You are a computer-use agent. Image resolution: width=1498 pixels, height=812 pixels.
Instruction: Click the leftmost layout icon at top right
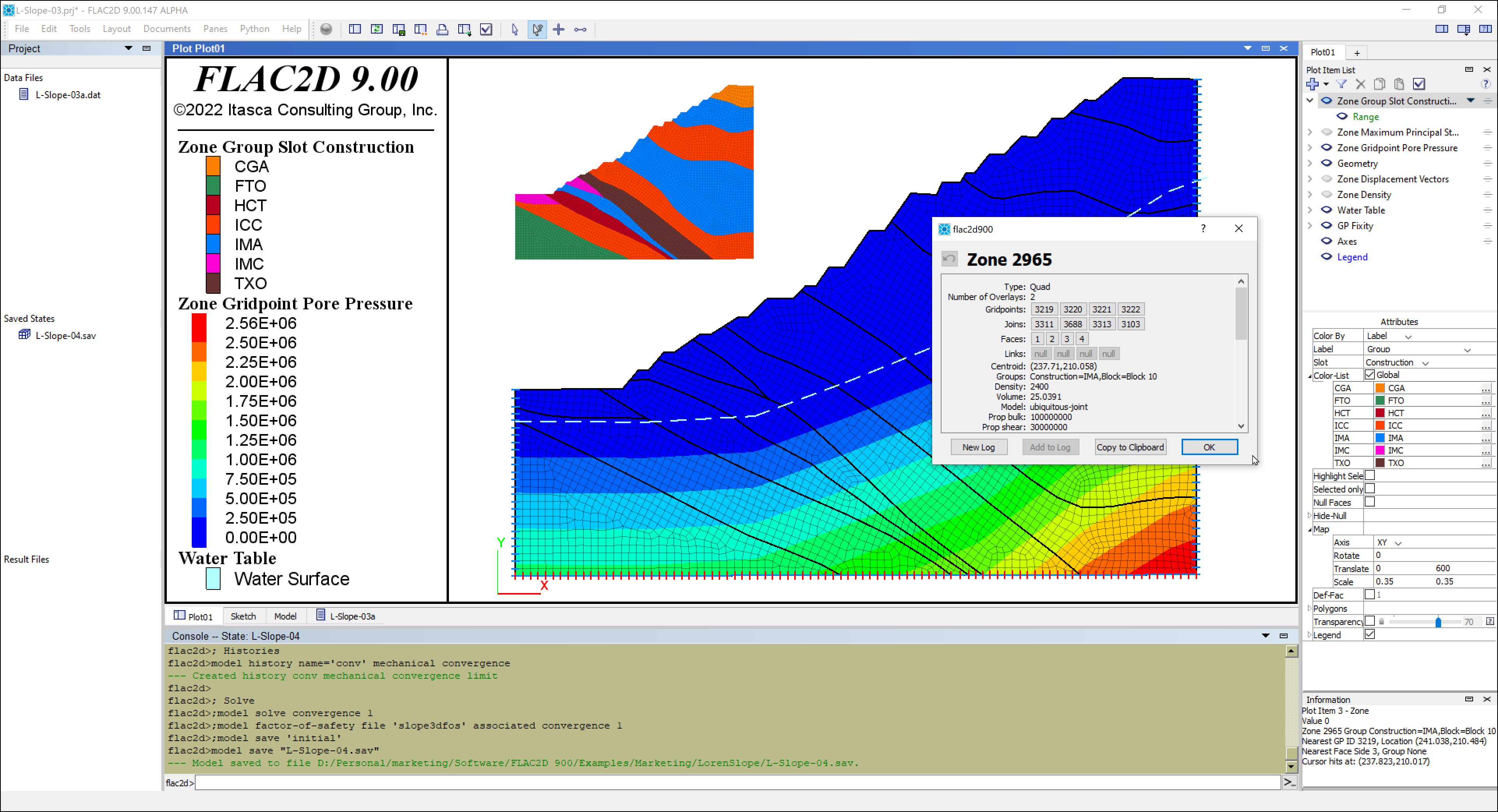coord(1441,29)
